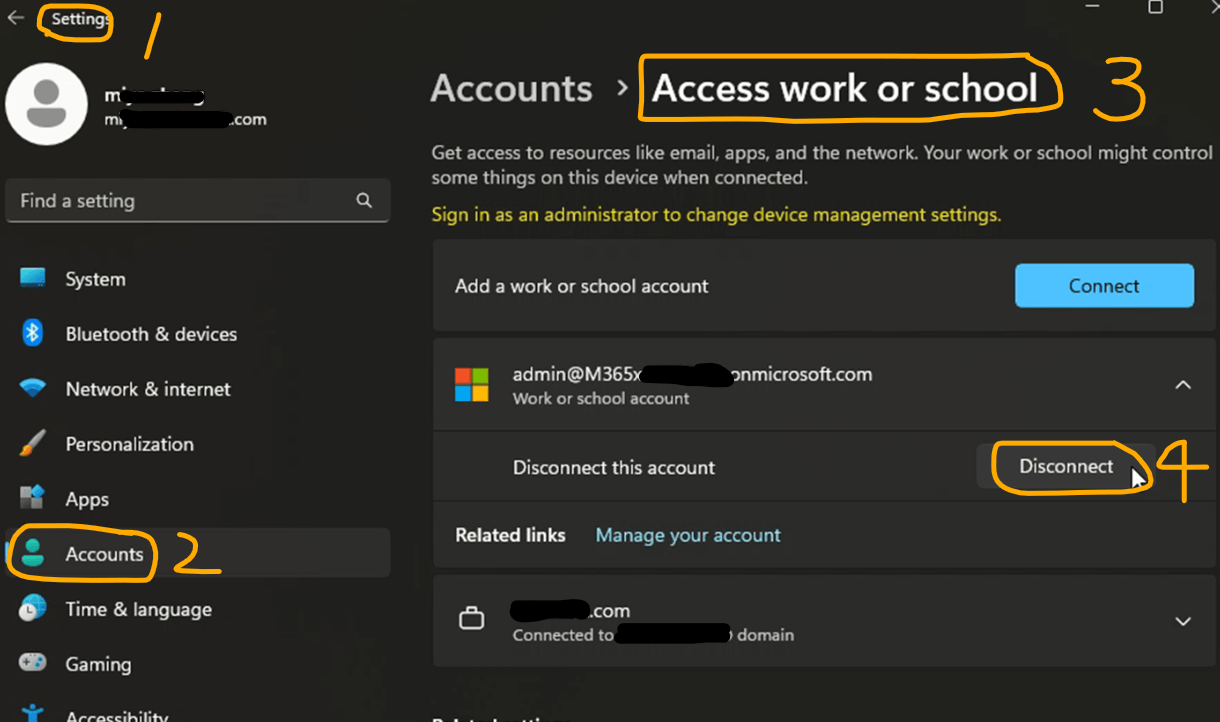This screenshot has height=722, width=1220.
Task: Click the Apps icon in sidebar
Action: point(33,498)
